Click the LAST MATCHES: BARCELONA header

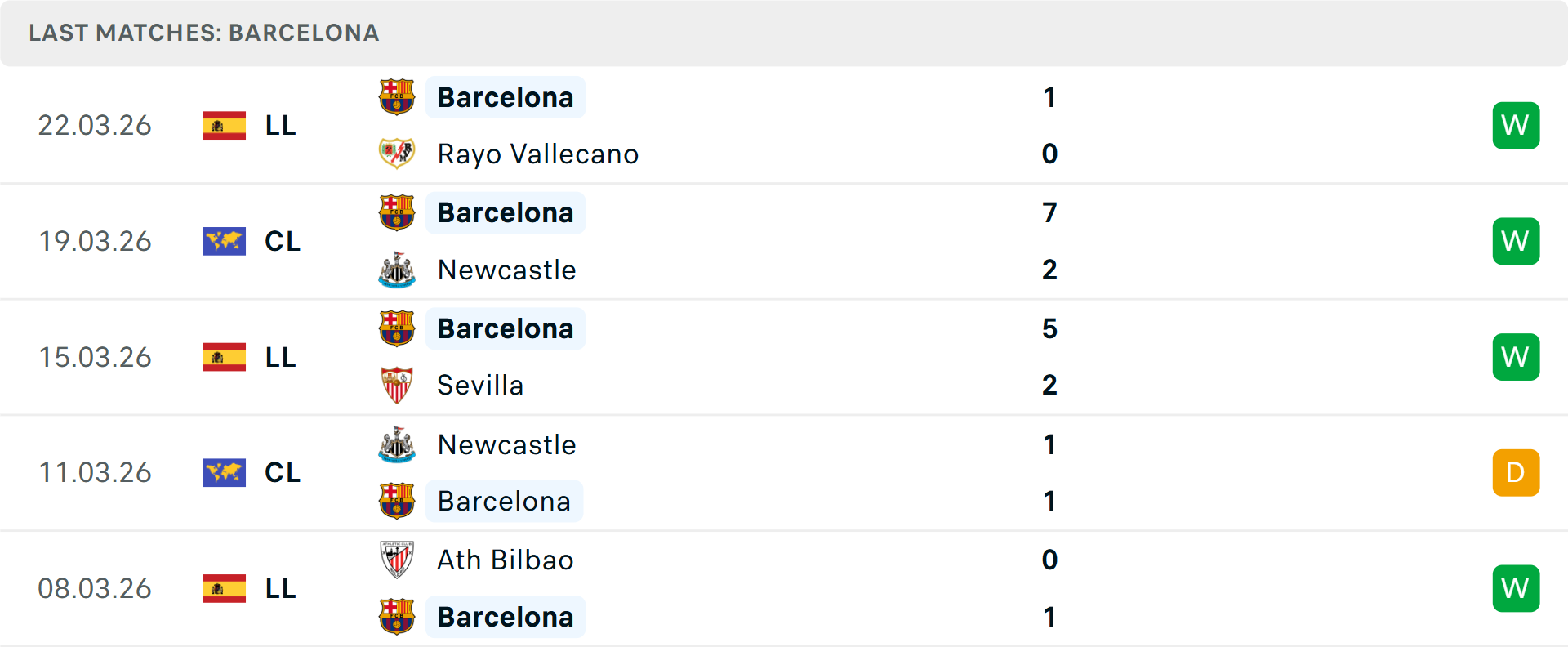coord(203,33)
